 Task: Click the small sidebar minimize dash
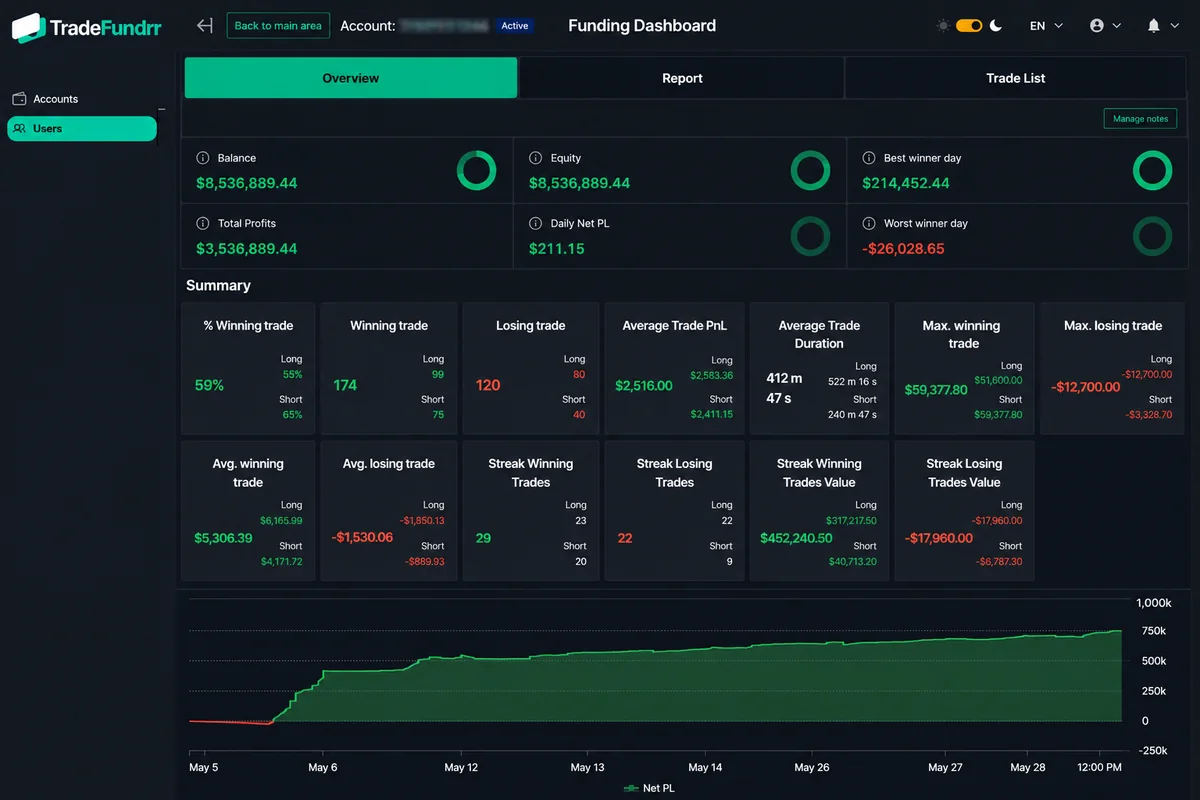(x=162, y=109)
